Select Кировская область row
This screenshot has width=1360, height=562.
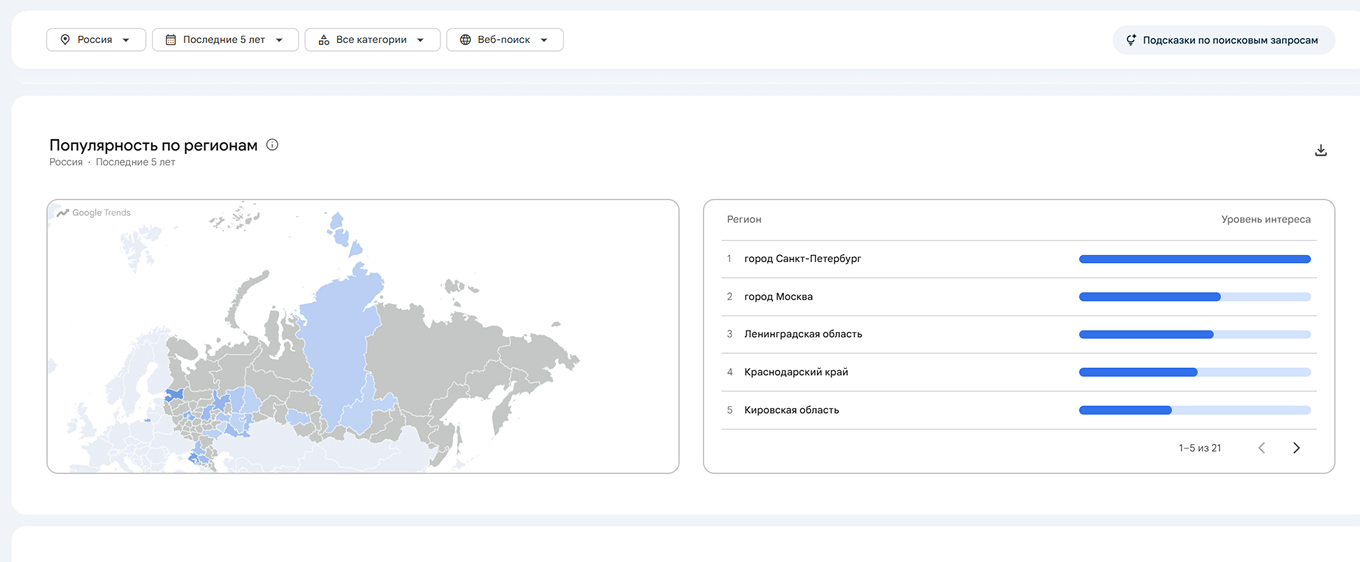click(x=1019, y=410)
